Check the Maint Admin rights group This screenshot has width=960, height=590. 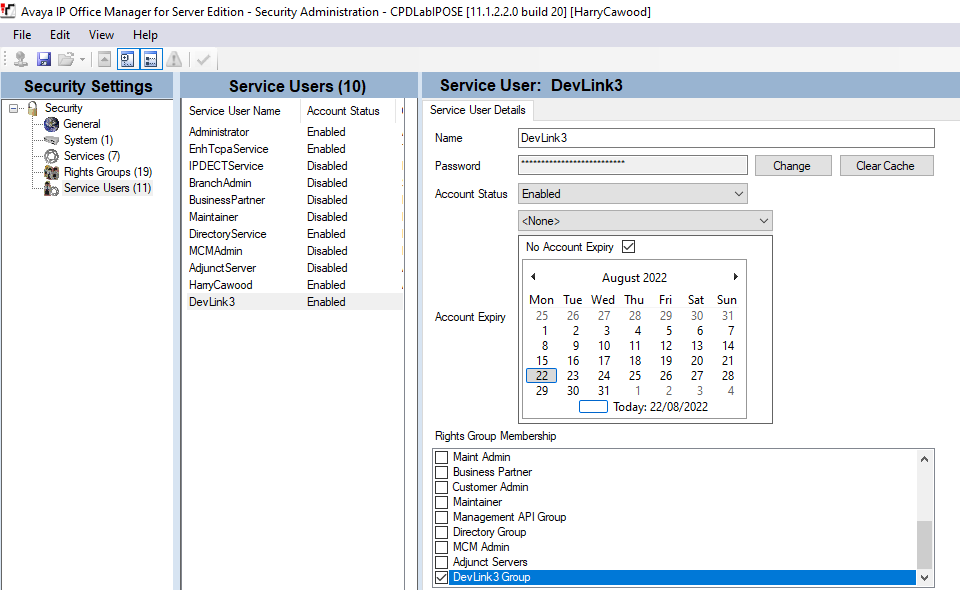[x=441, y=457]
